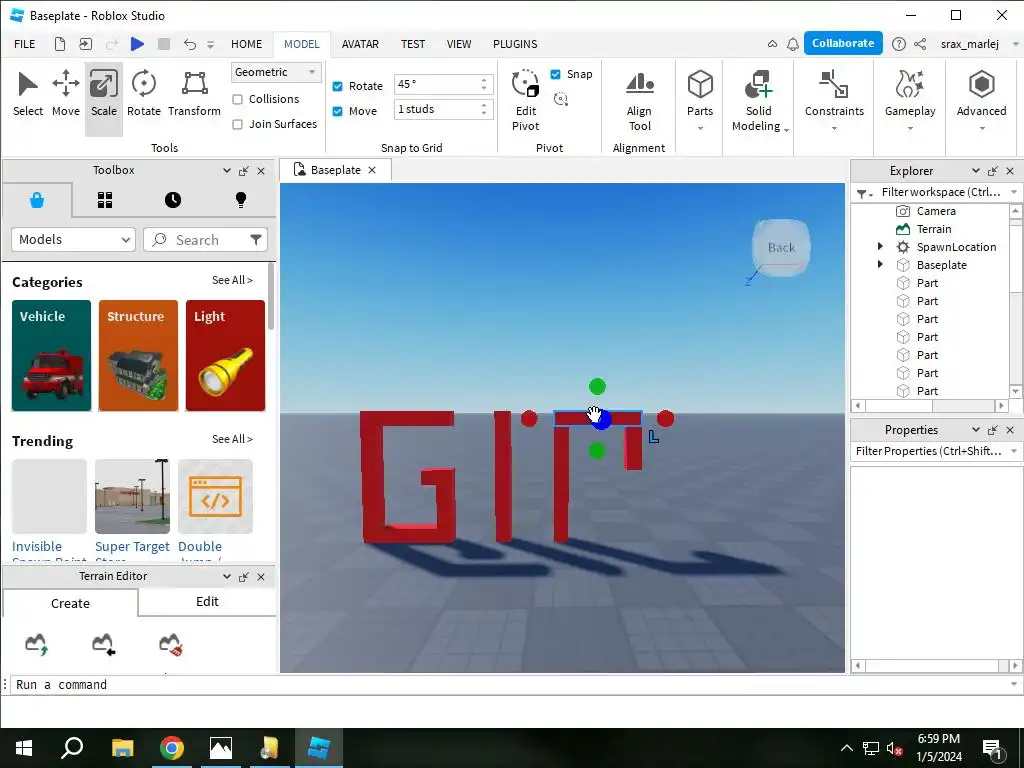Click the share icon
1024x768 pixels.
[x=920, y=44]
